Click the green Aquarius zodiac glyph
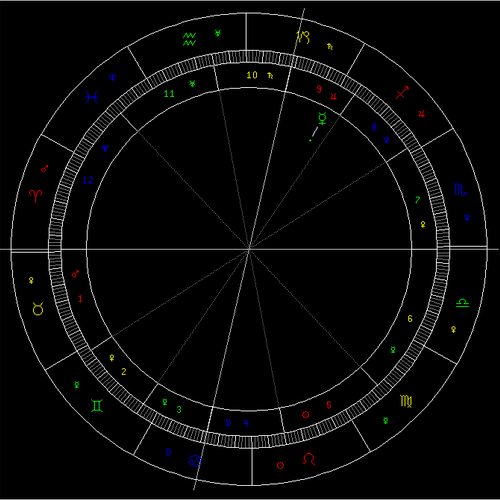Viewport: 500px width, 500px height. click(x=189, y=39)
